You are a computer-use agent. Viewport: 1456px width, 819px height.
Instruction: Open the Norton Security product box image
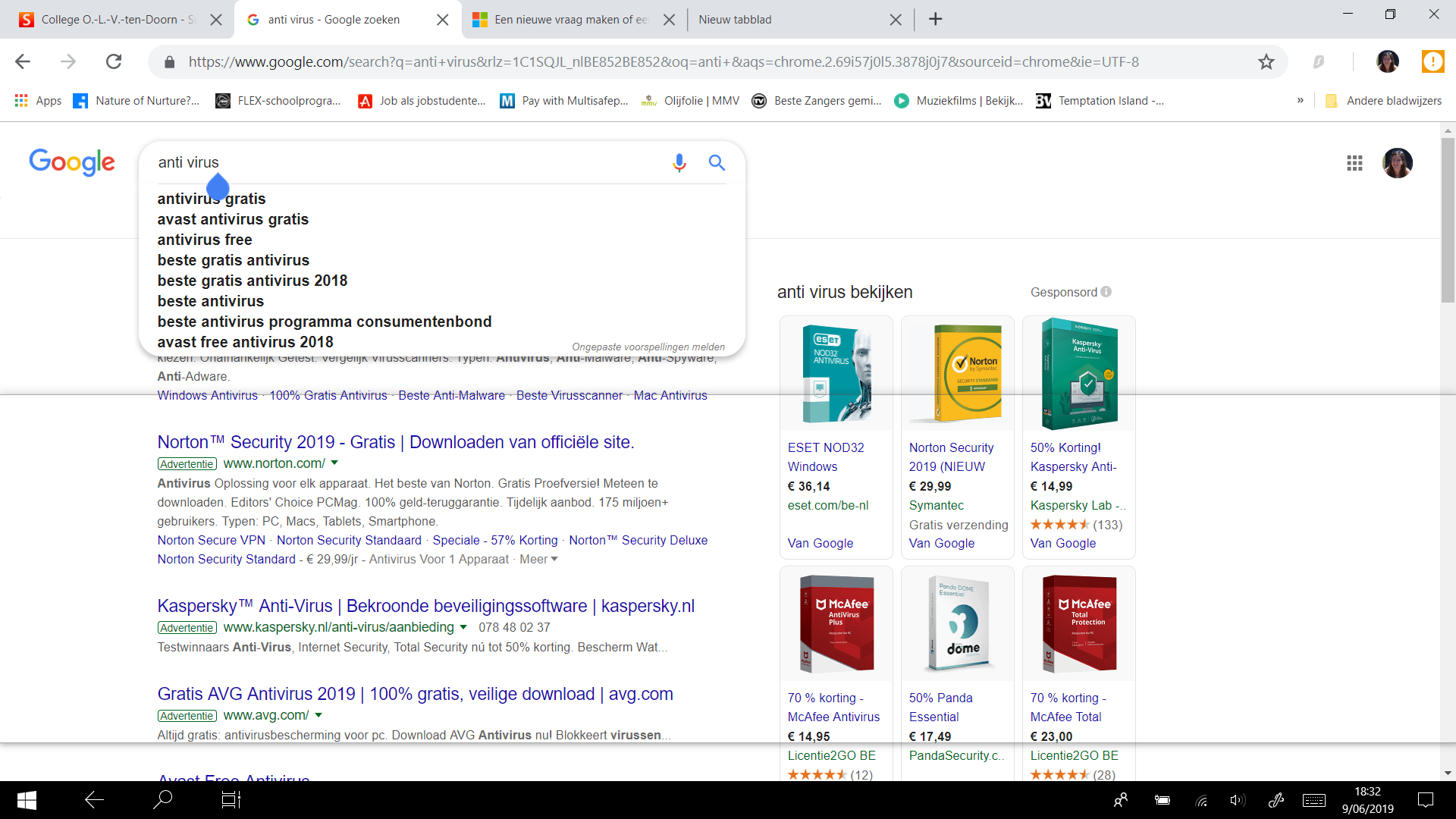coord(958,373)
